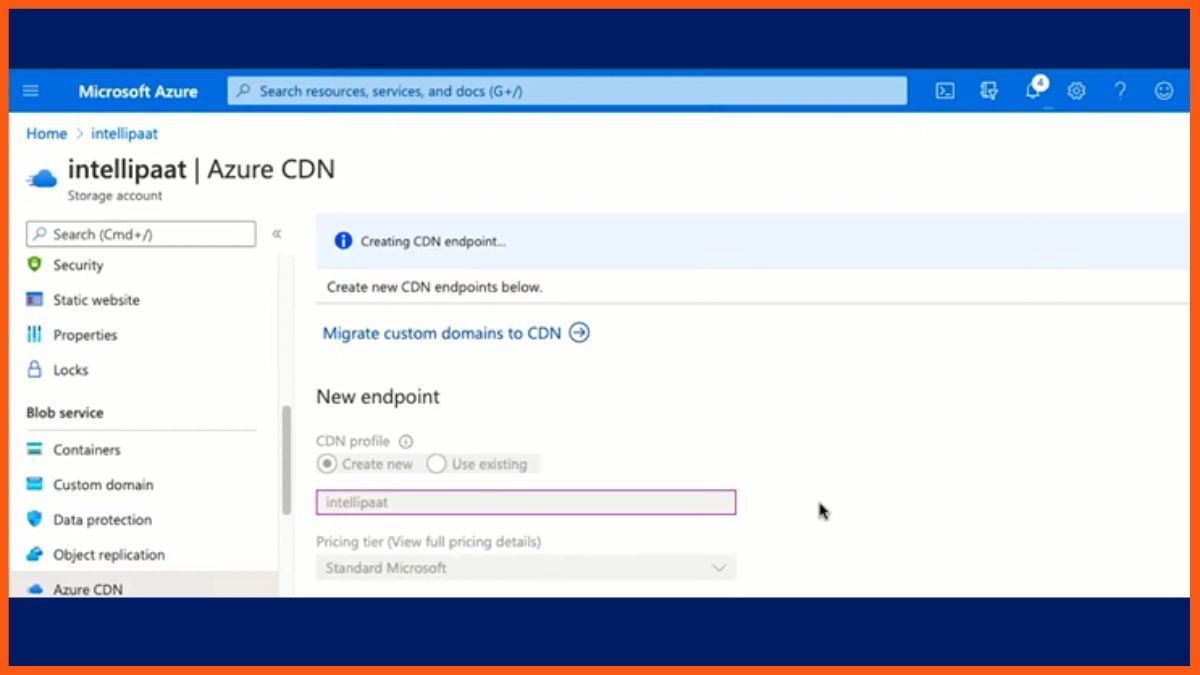Click the info icon in Creating CDN endpoint banner
The width and height of the screenshot is (1200, 675).
coord(343,241)
